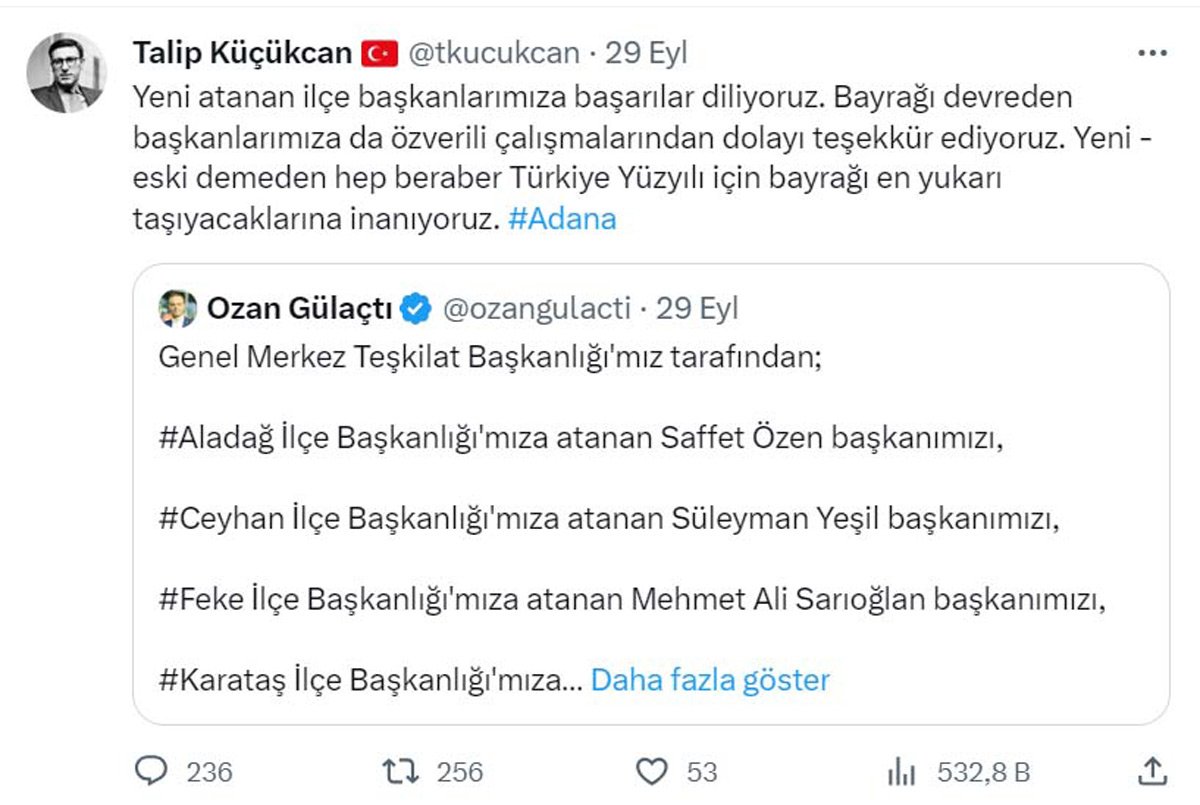Open the #Adana hashtag link
Image resolution: width=1200 pixels, height=805 pixels.
point(562,219)
